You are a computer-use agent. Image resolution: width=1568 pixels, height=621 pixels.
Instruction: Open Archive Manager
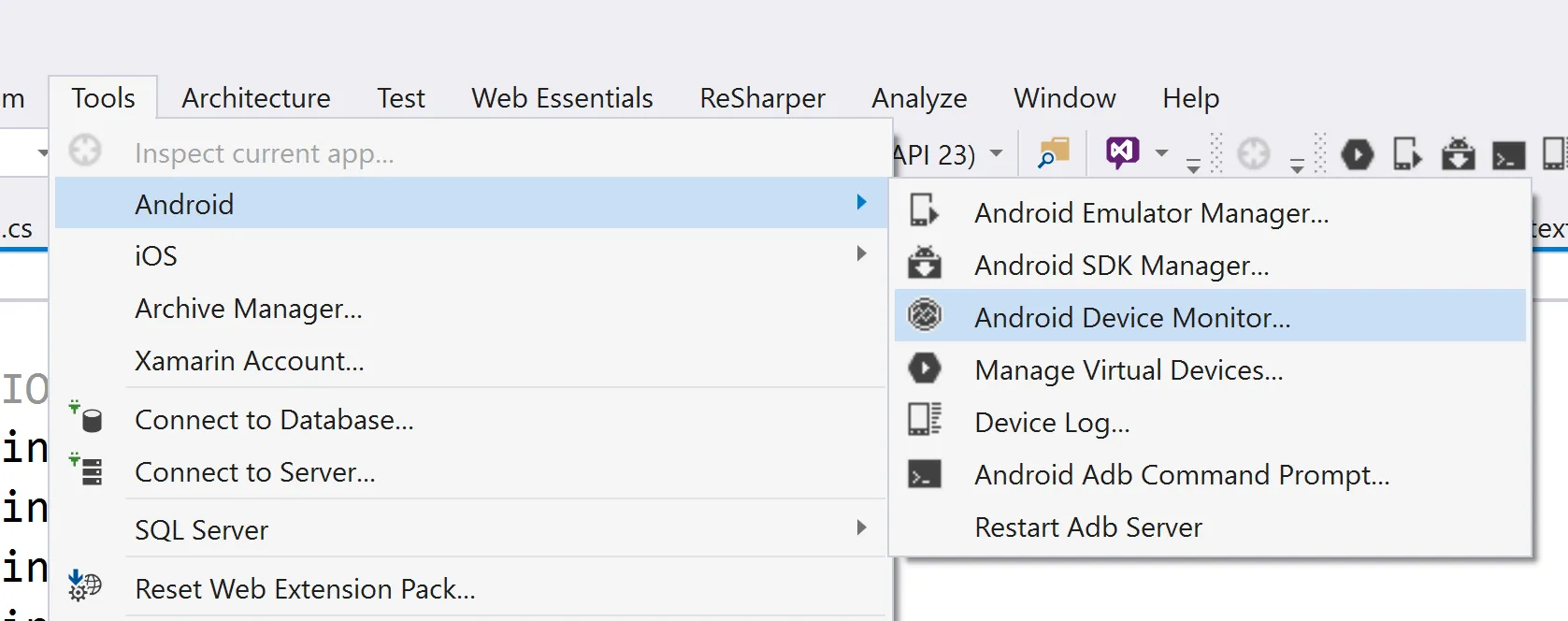pos(470,308)
